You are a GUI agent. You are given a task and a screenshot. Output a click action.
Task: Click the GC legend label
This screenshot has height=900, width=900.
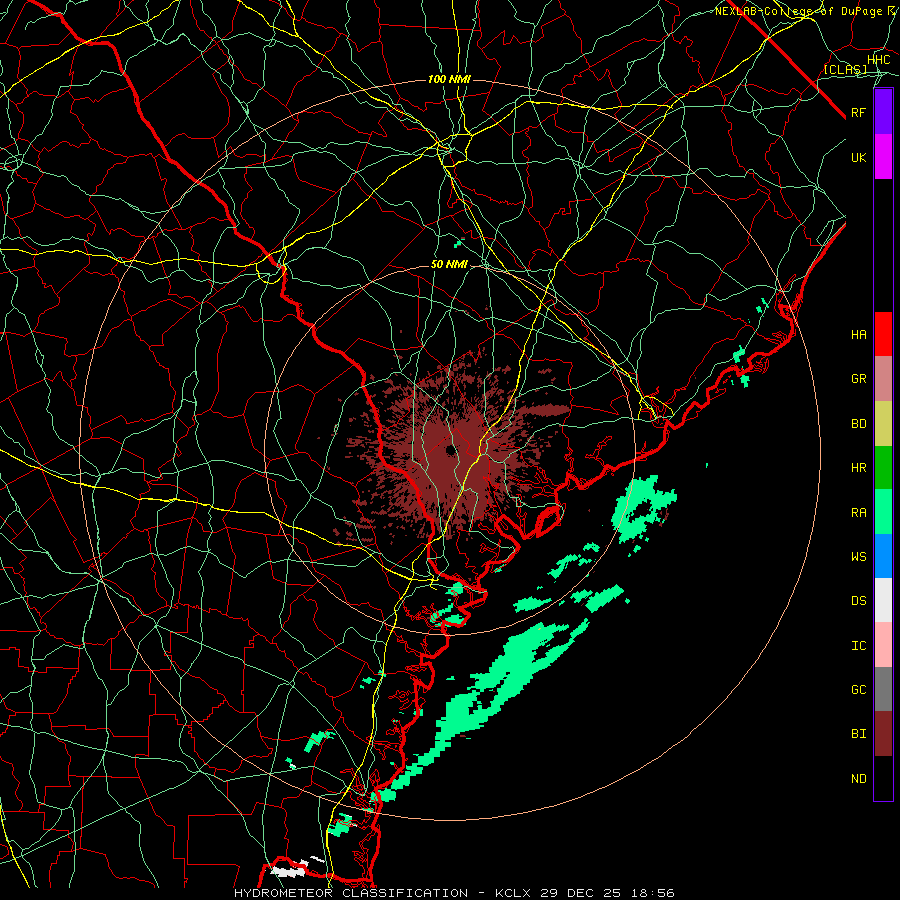[859, 689]
